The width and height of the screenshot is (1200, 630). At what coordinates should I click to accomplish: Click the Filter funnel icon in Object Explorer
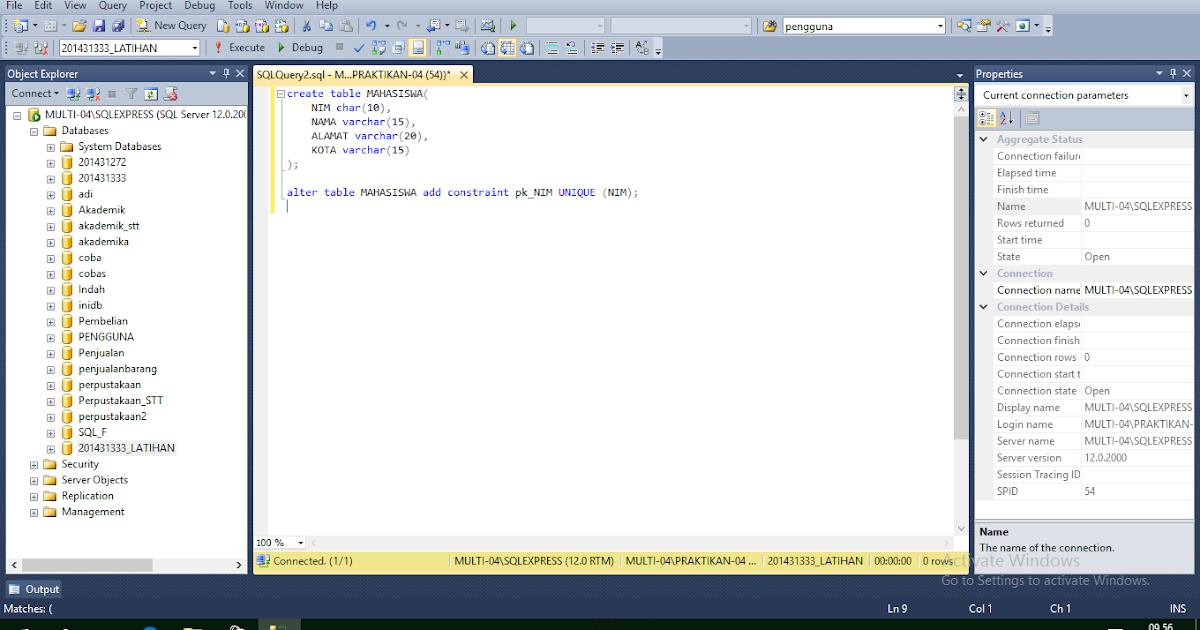pos(131,93)
